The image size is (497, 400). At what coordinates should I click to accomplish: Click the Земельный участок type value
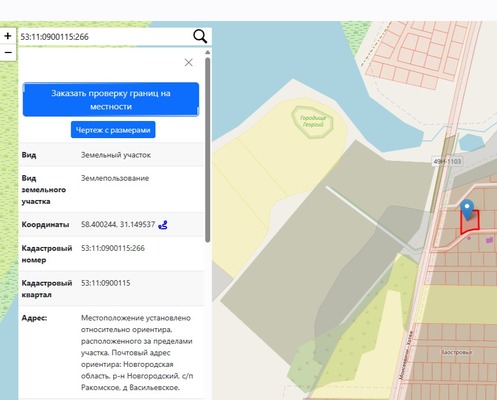click(116, 155)
